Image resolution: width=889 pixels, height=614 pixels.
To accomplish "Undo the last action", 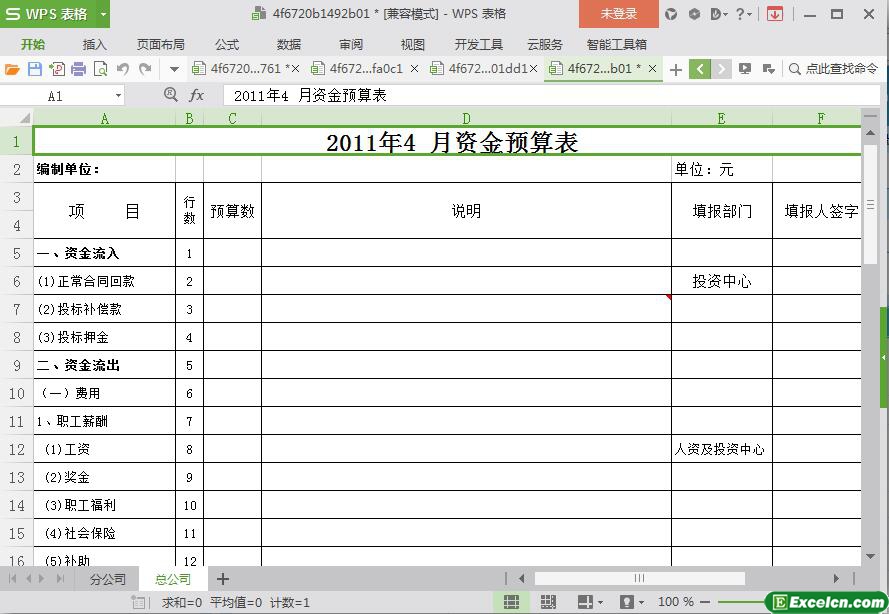I will point(122,69).
